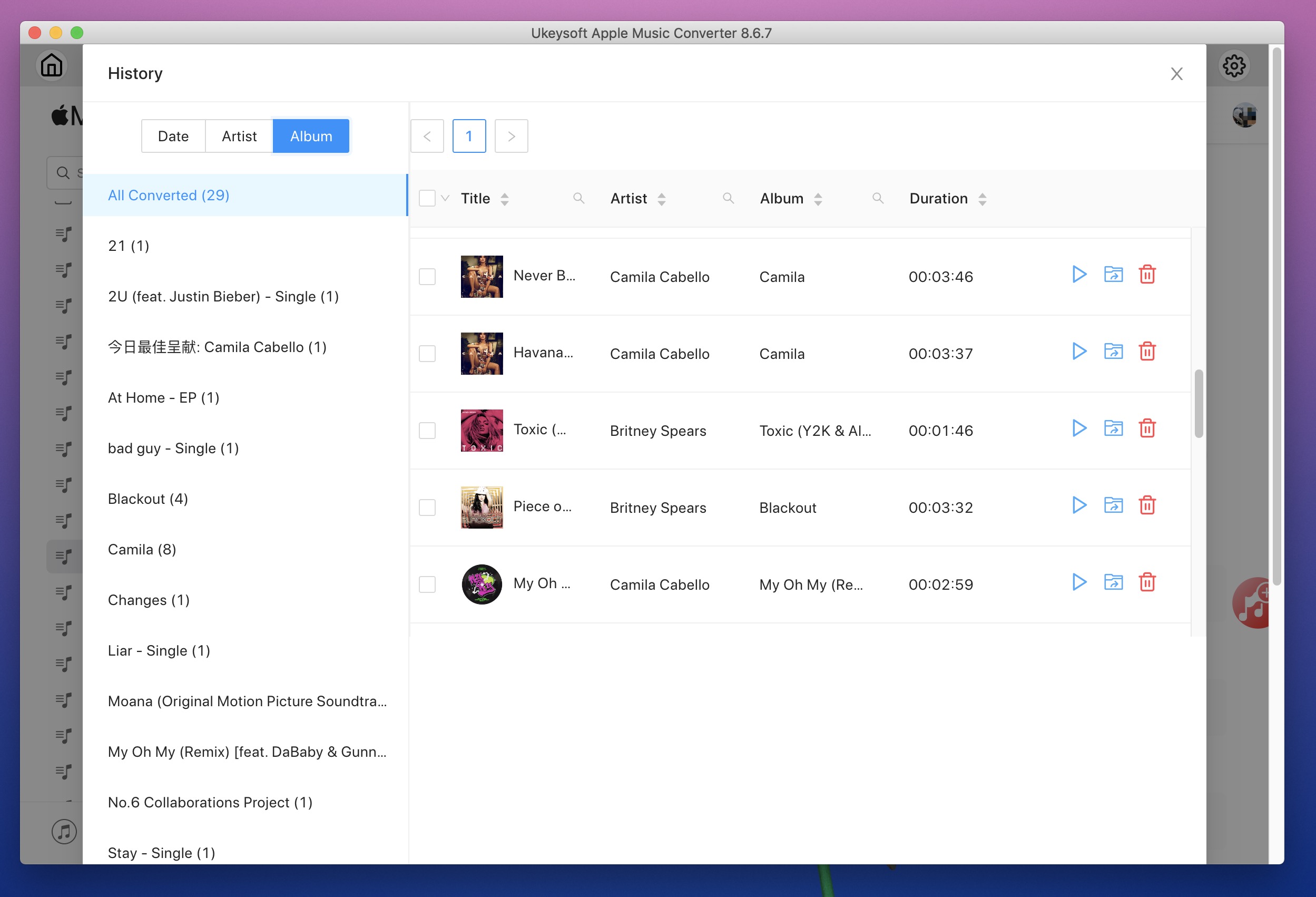This screenshot has width=1316, height=897.
Task: Search within the Artist column
Action: 728,199
